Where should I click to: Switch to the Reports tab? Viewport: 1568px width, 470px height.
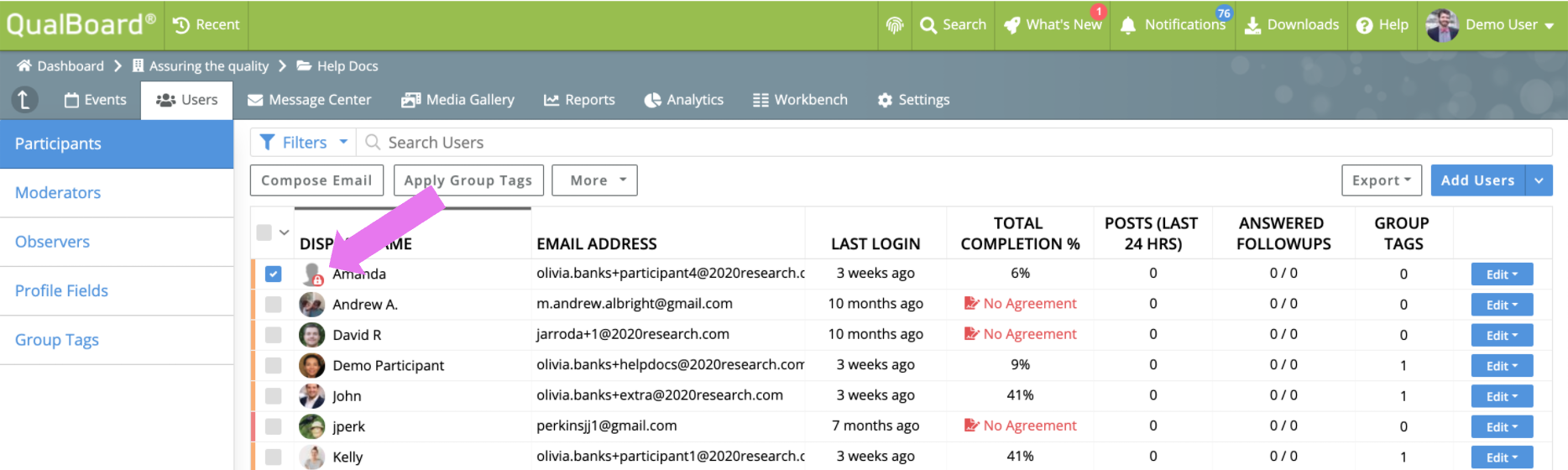click(x=579, y=100)
